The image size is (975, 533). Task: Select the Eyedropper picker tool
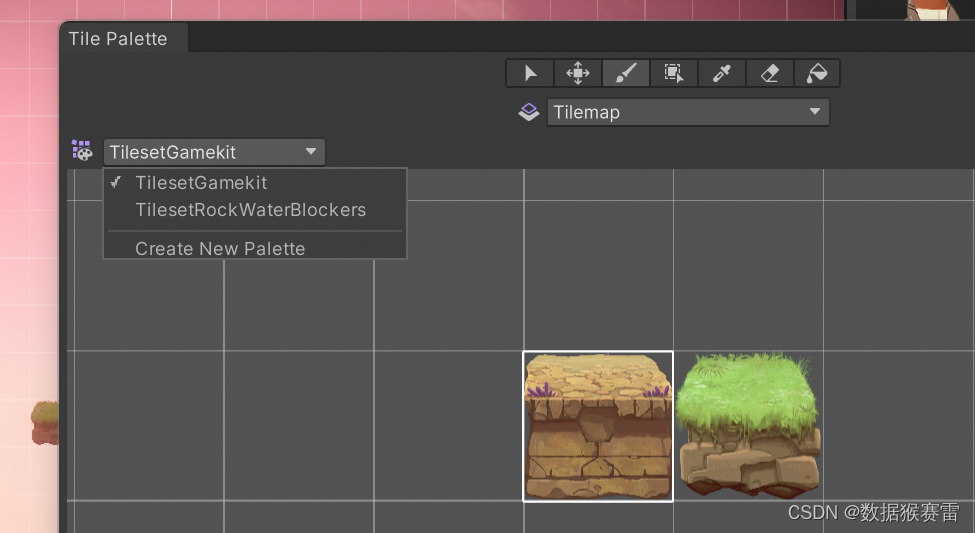point(721,73)
